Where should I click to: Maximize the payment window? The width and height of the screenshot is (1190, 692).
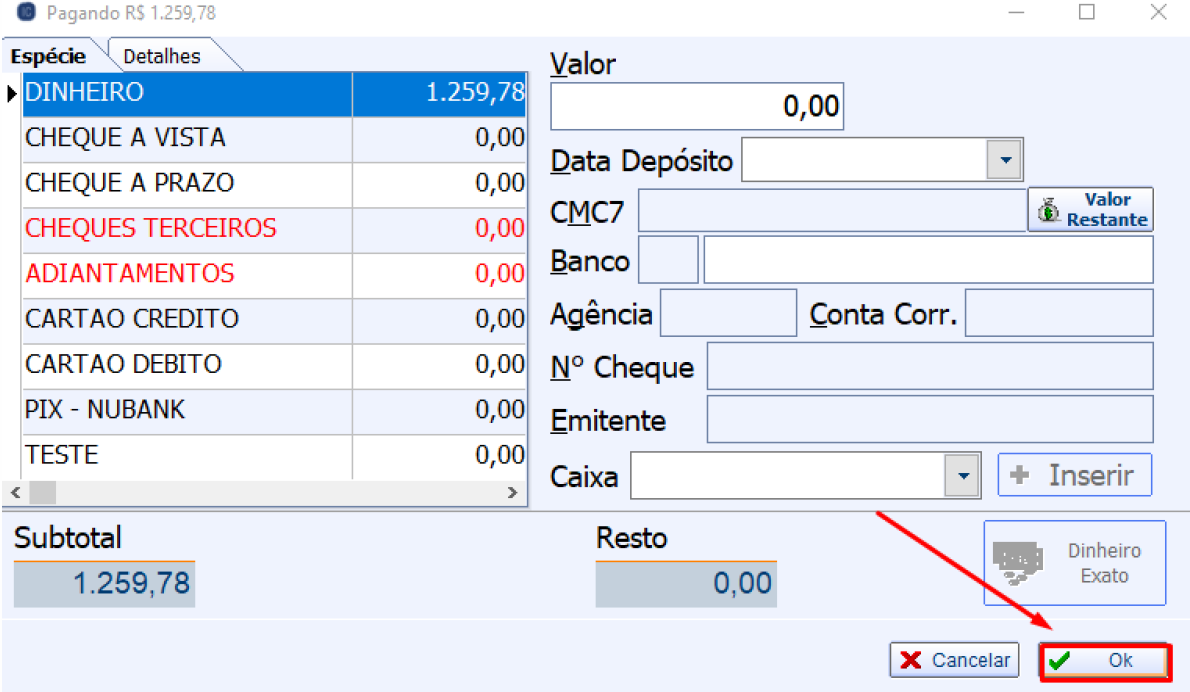coord(1086,13)
